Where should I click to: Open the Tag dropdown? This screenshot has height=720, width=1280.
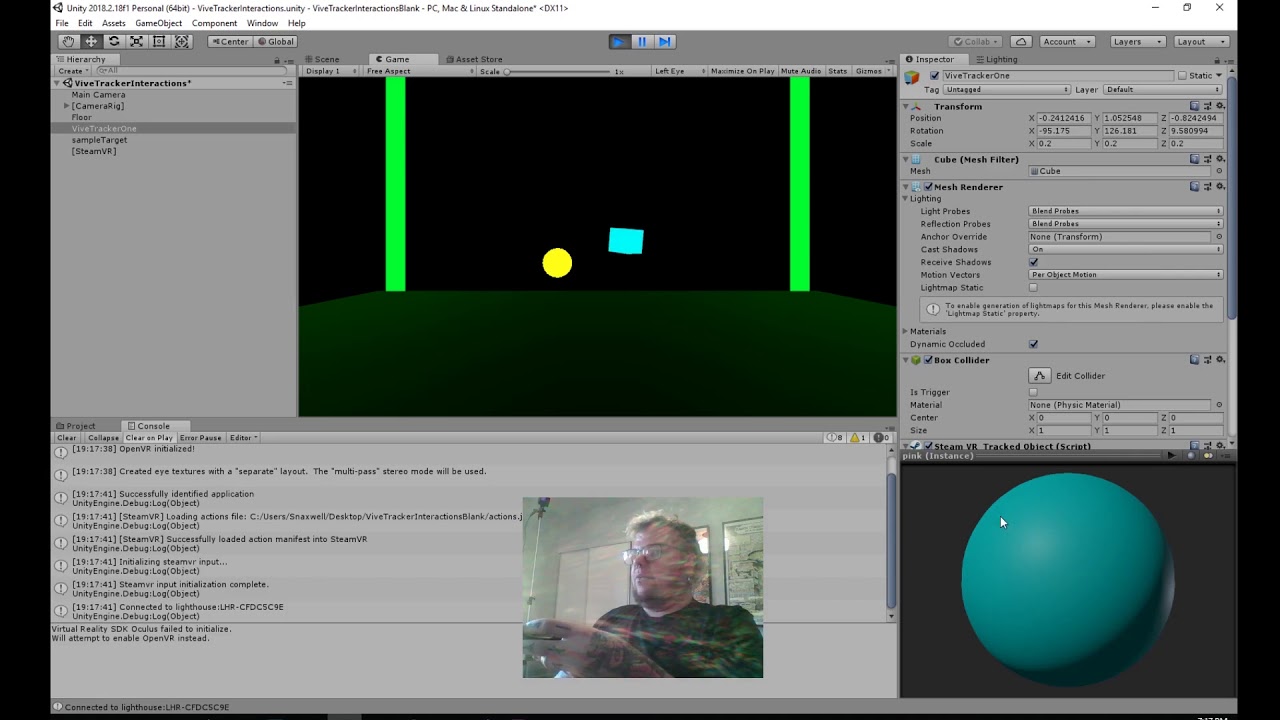click(x=1007, y=90)
